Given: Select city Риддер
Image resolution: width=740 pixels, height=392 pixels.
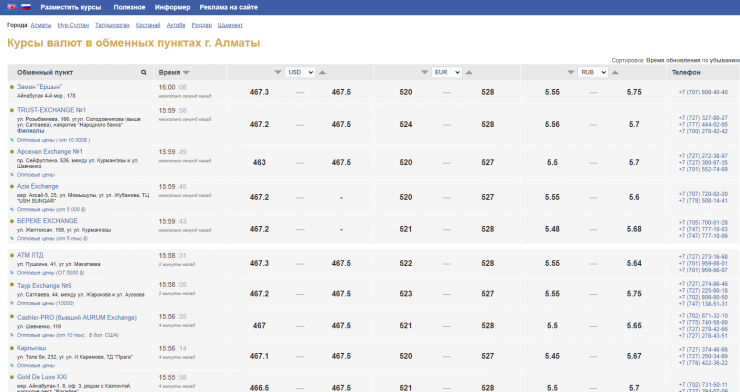Looking at the screenshot, I should [x=202, y=25].
